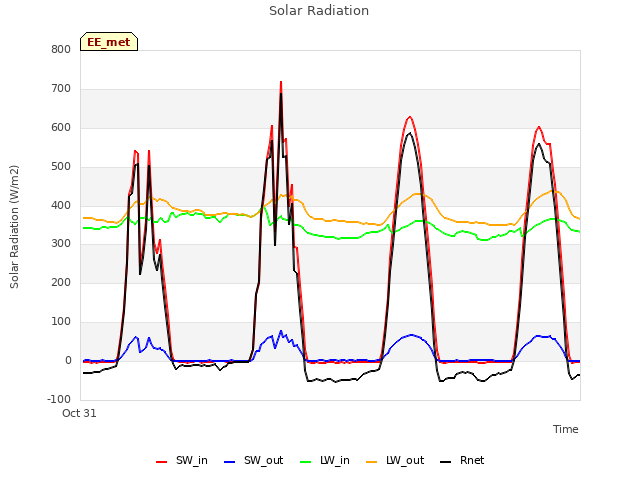Click the green LW_in legend swatch
This screenshot has width=640, height=480.
306,462
